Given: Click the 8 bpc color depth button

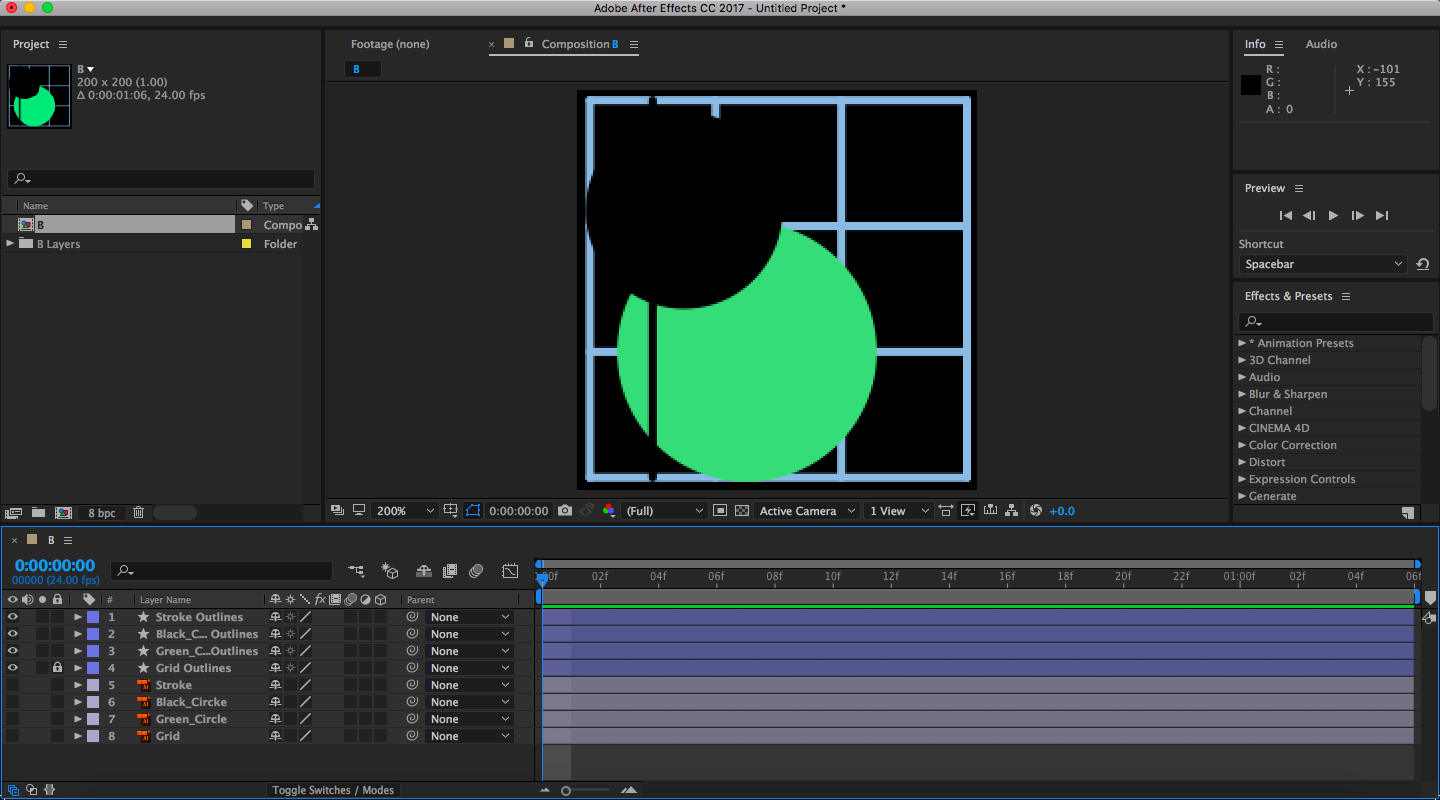Looking at the screenshot, I should (101, 513).
